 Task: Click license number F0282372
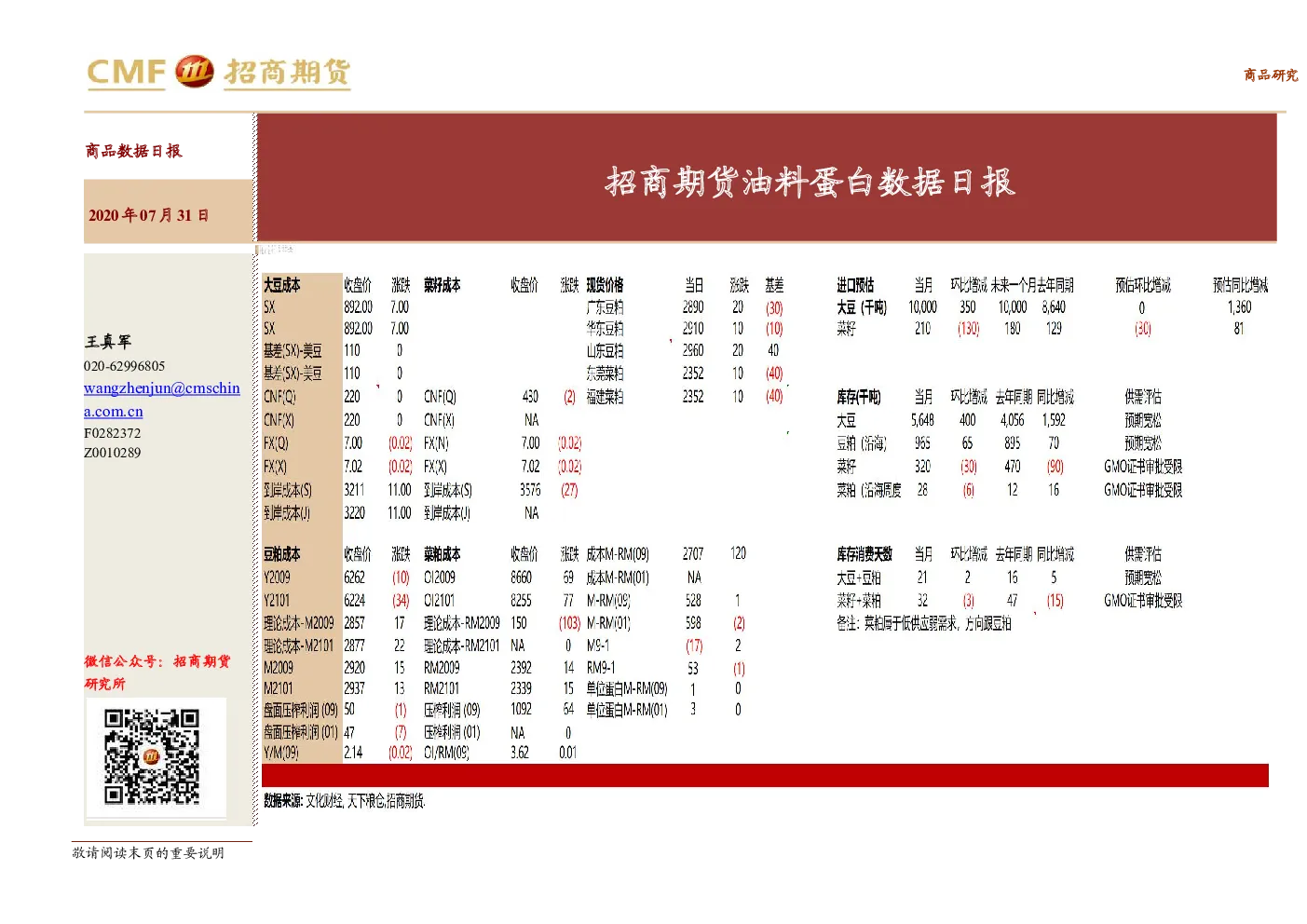pyautogui.click(x=113, y=433)
